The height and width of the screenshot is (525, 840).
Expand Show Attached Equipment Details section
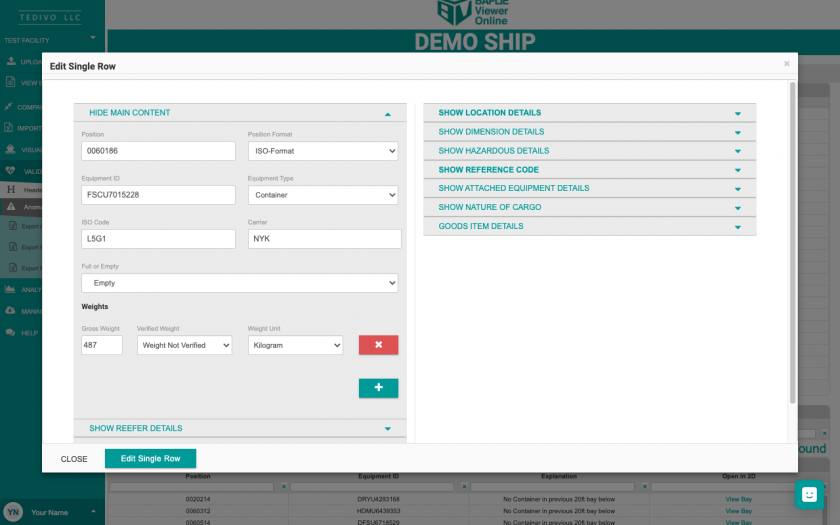(x=590, y=188)
